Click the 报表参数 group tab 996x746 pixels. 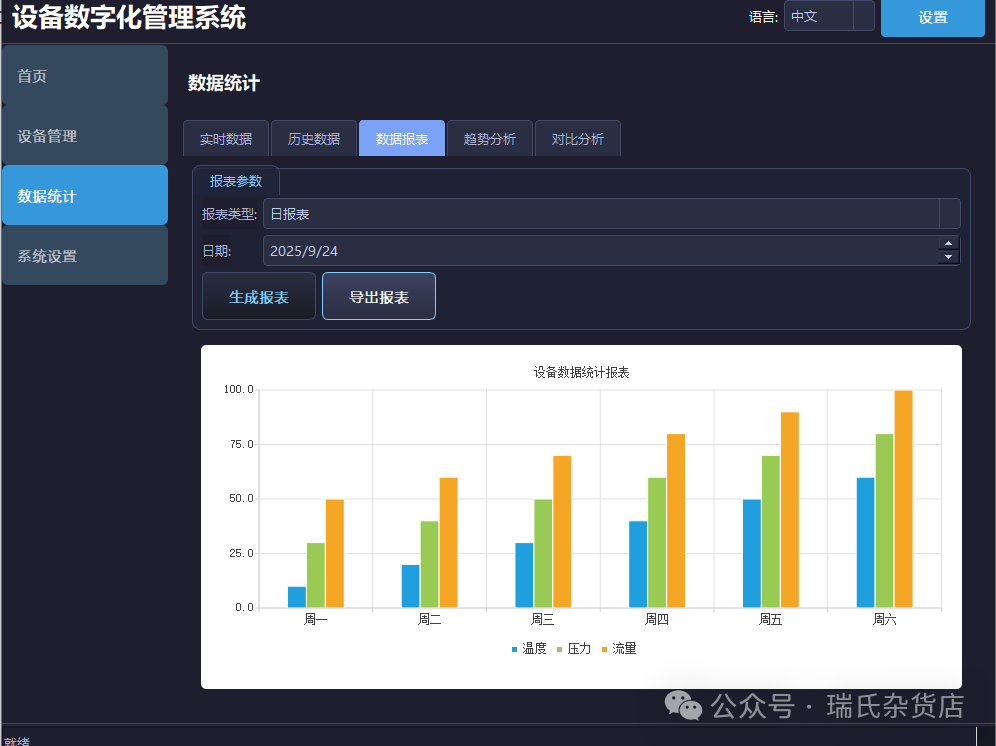click(x=236, y=181)
